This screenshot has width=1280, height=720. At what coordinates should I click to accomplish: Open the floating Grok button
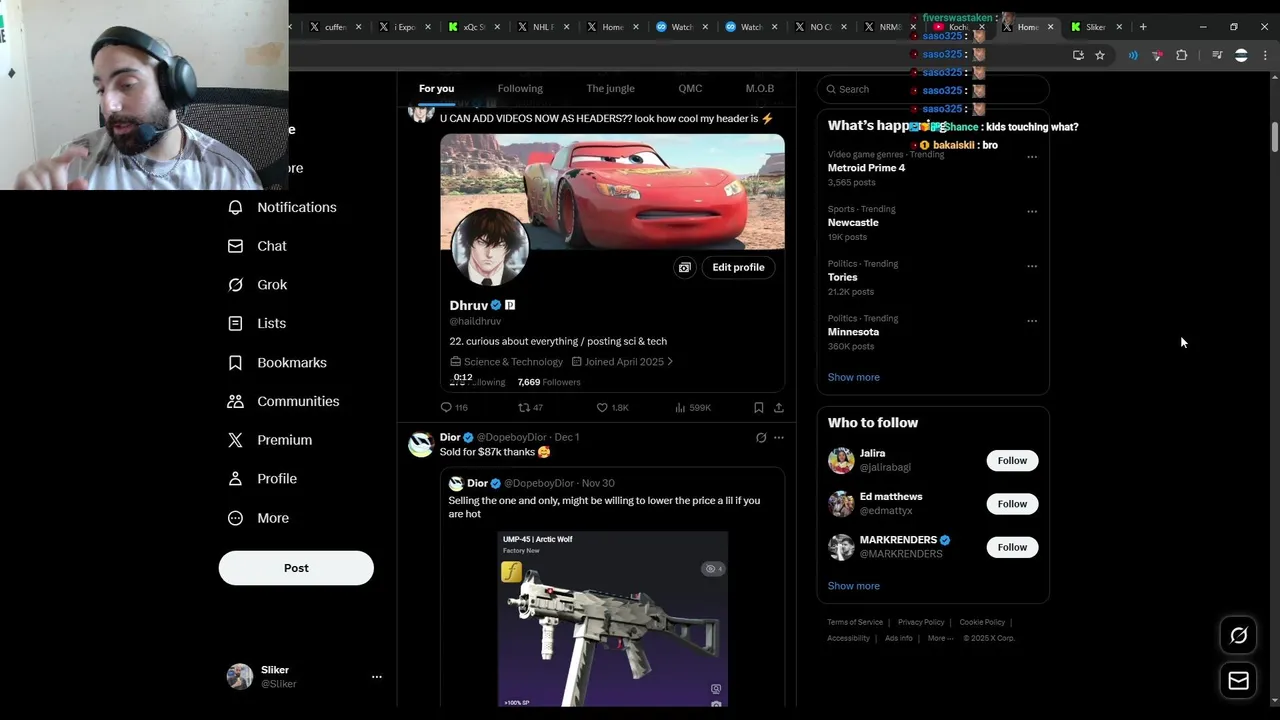1238,635
